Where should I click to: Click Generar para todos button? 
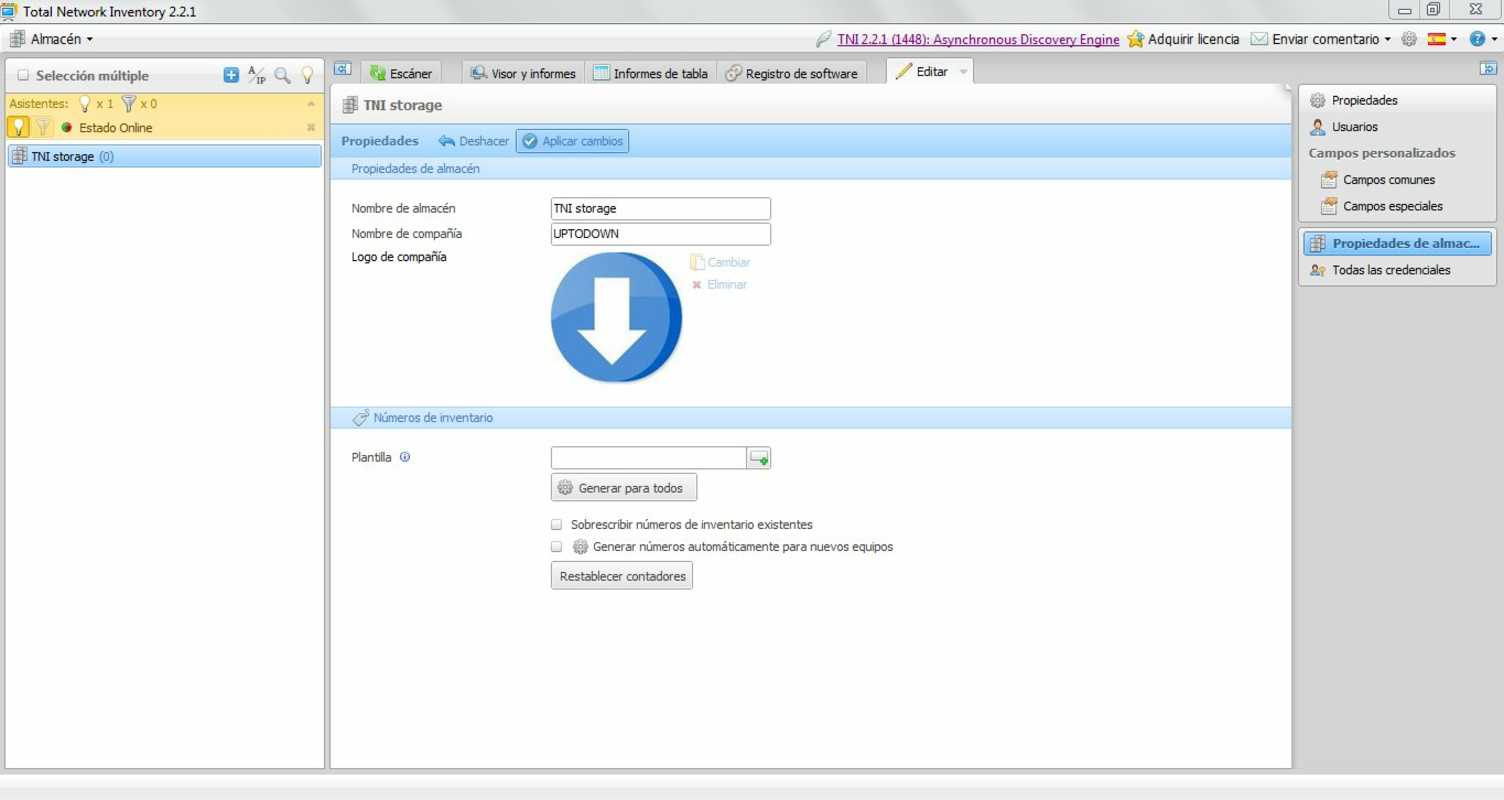624,488
